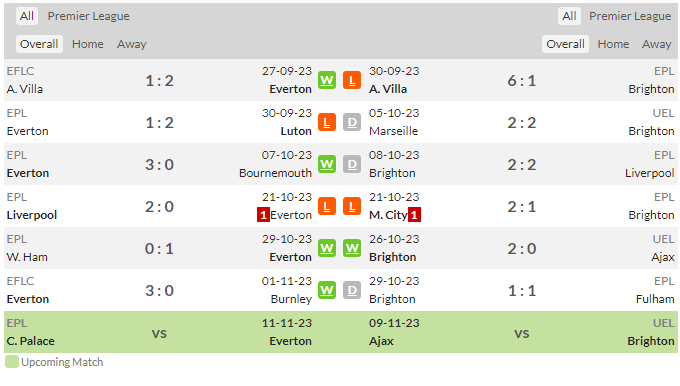Click the gray D badge for Brighton vs Fulham
The image size is (680, 386).
point(352,291)
